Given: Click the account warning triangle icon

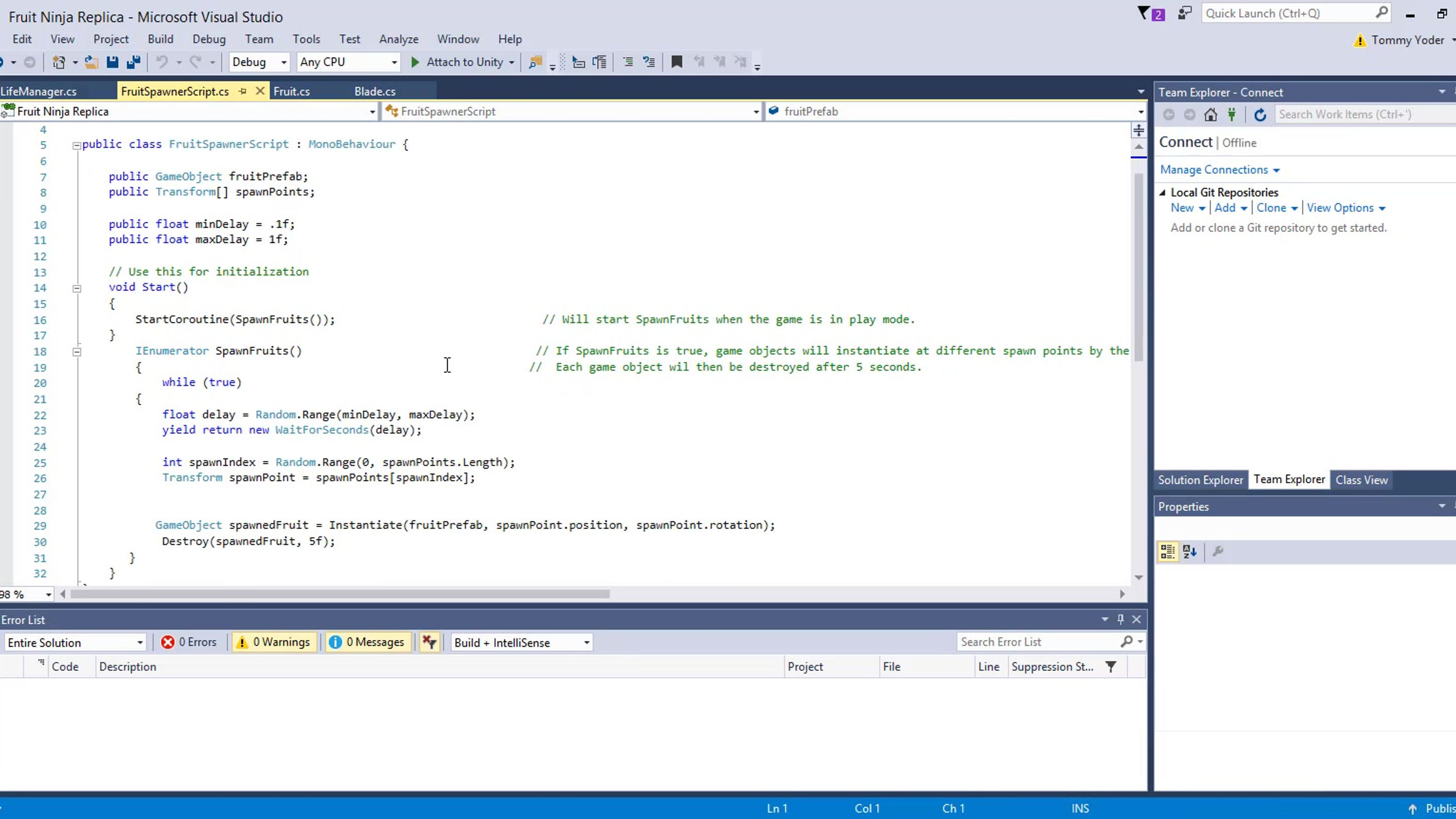Looking at the screenshot, I should [x=1360, y=40].
